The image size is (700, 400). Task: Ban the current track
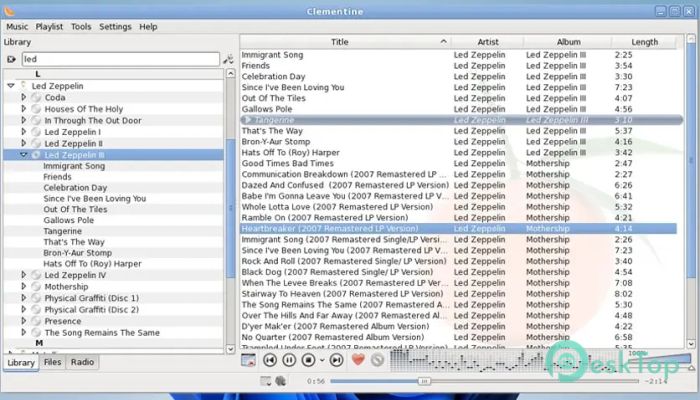(x=377, y=360)
